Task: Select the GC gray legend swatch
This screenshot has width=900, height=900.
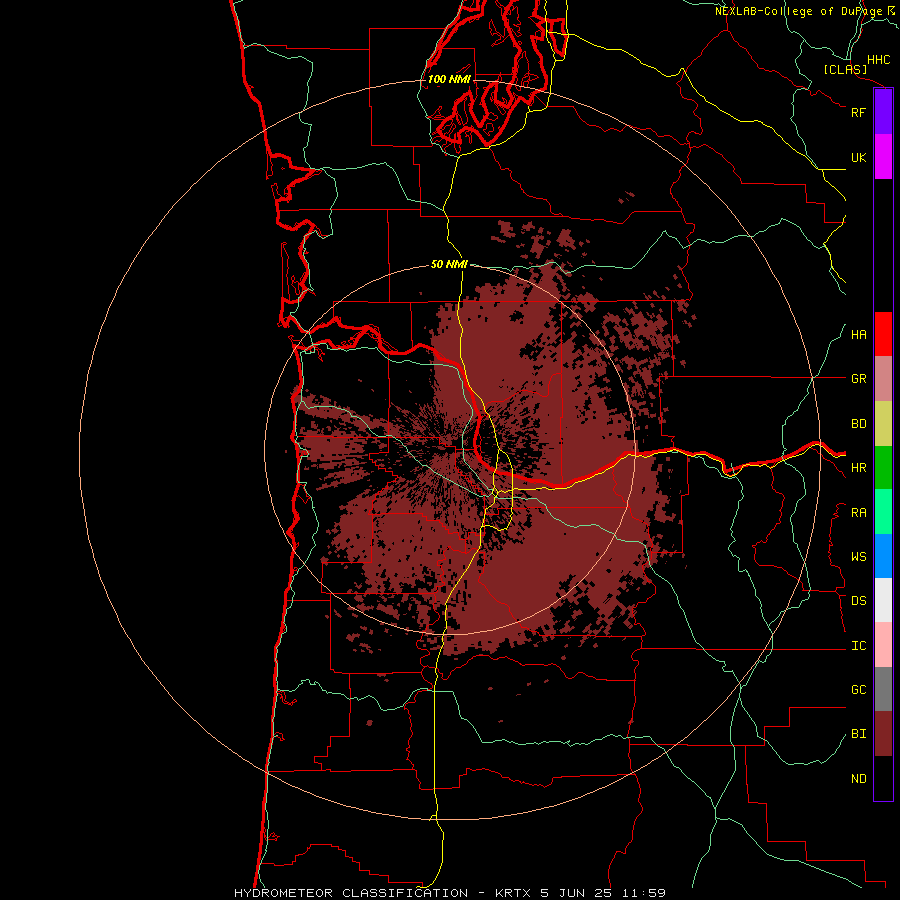Action: click(x=883, y=689)
